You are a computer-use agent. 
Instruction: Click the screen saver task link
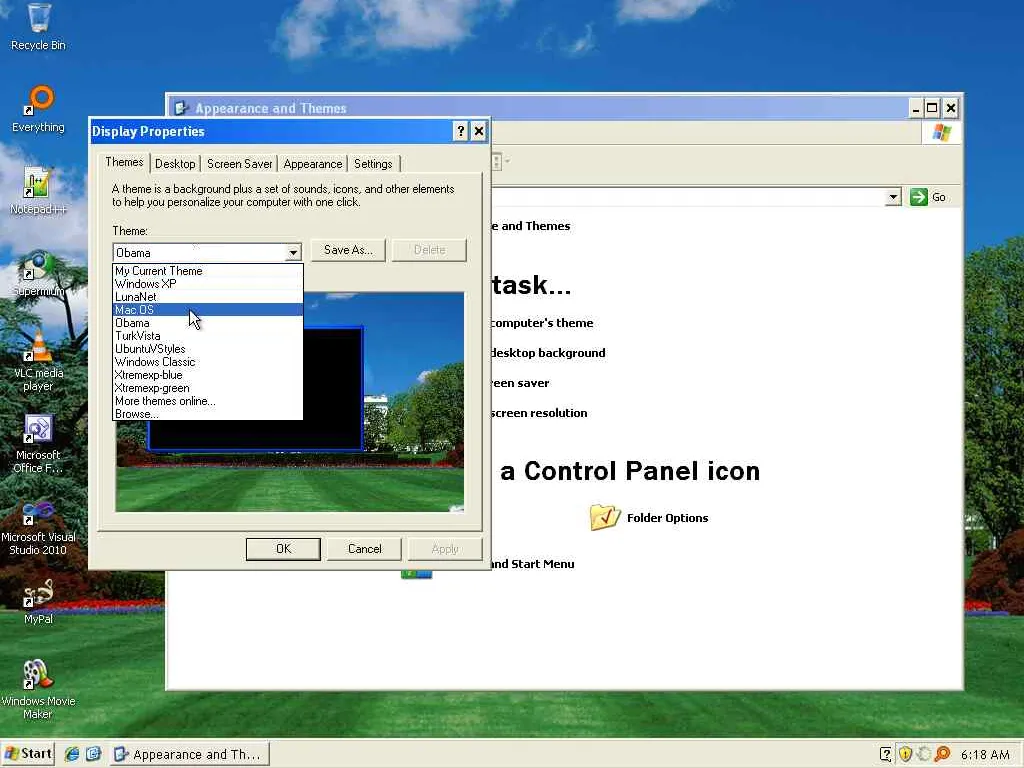(x=520, y=383)
